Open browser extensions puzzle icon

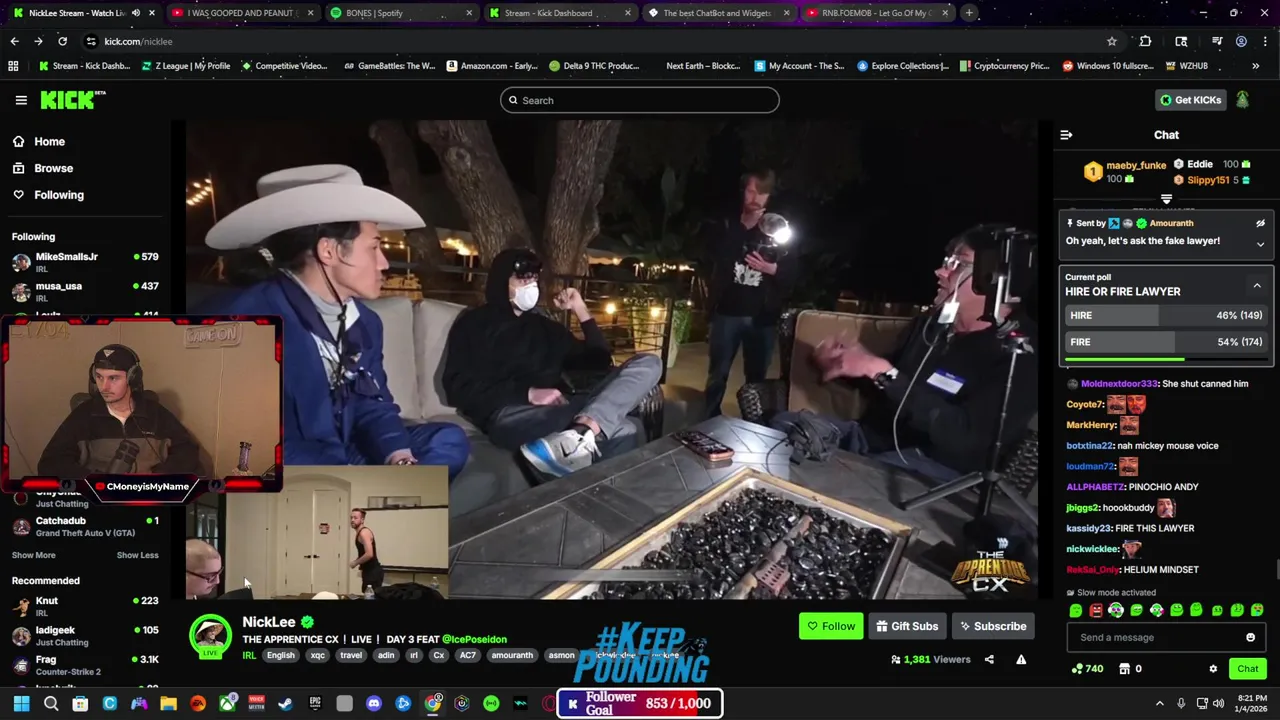pyautogui.click(x=1145, y=41)
